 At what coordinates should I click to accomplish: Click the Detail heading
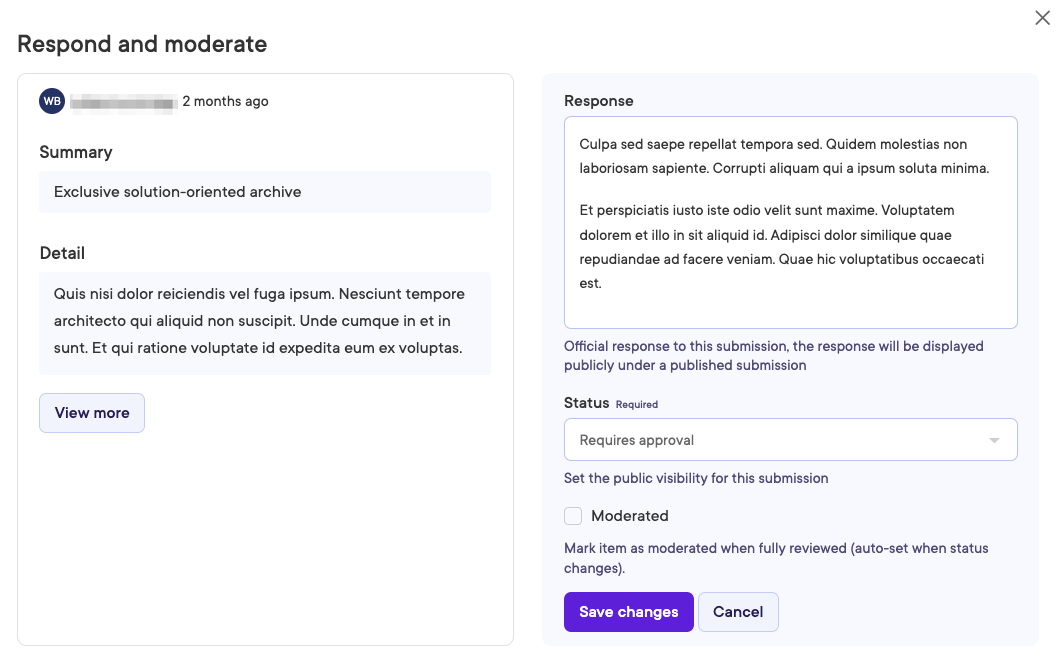[x=62, y=253]
